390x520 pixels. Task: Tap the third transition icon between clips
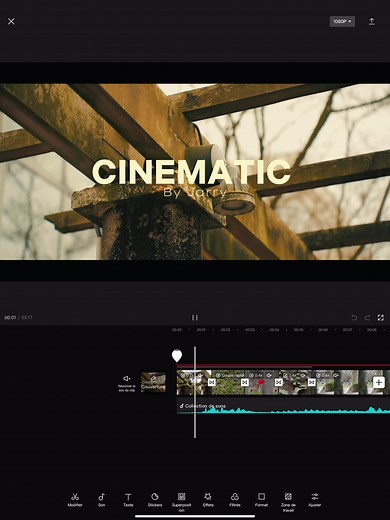point(278,382)
